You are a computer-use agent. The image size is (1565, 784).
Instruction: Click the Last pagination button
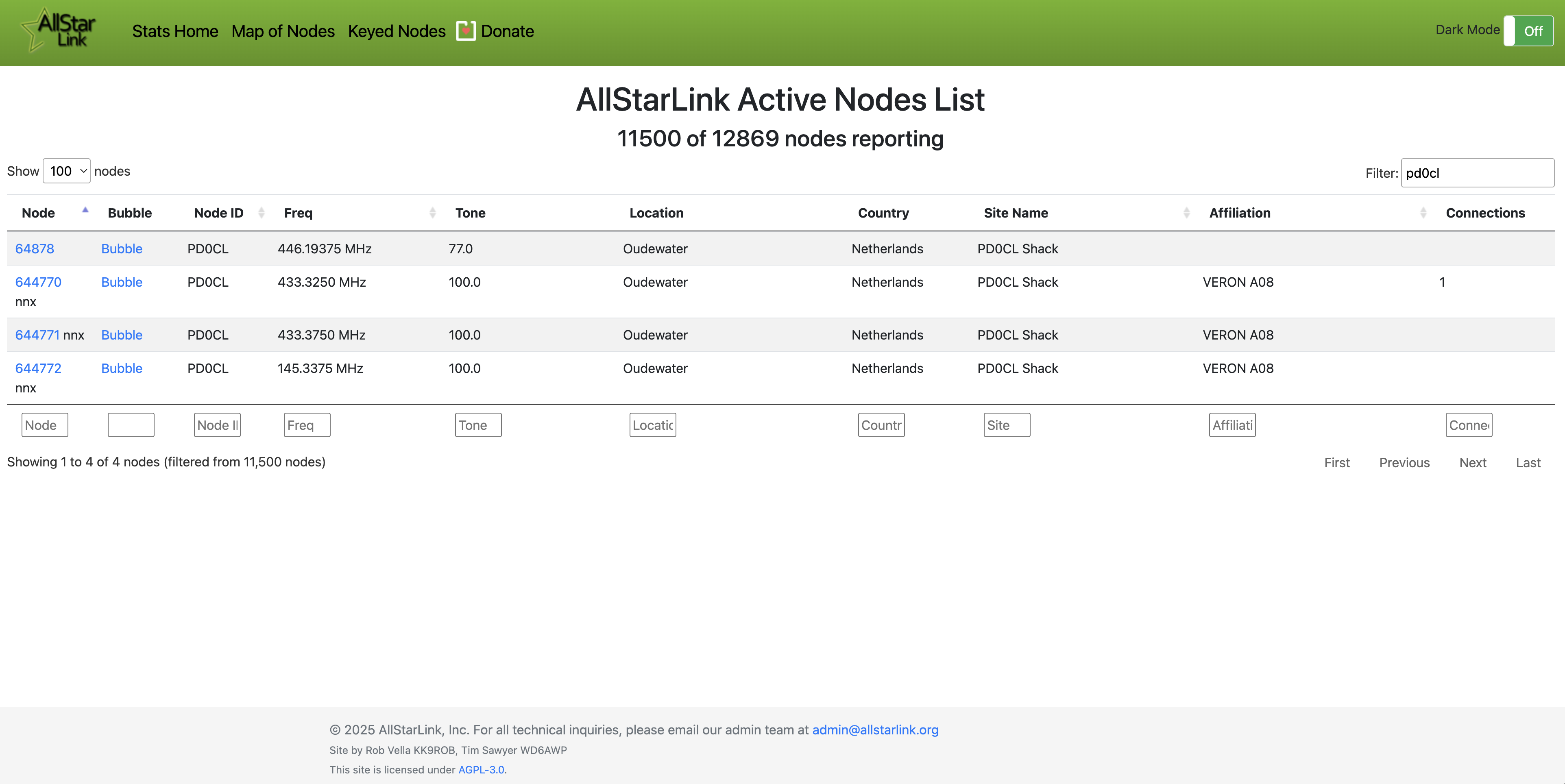(1527, 463)
